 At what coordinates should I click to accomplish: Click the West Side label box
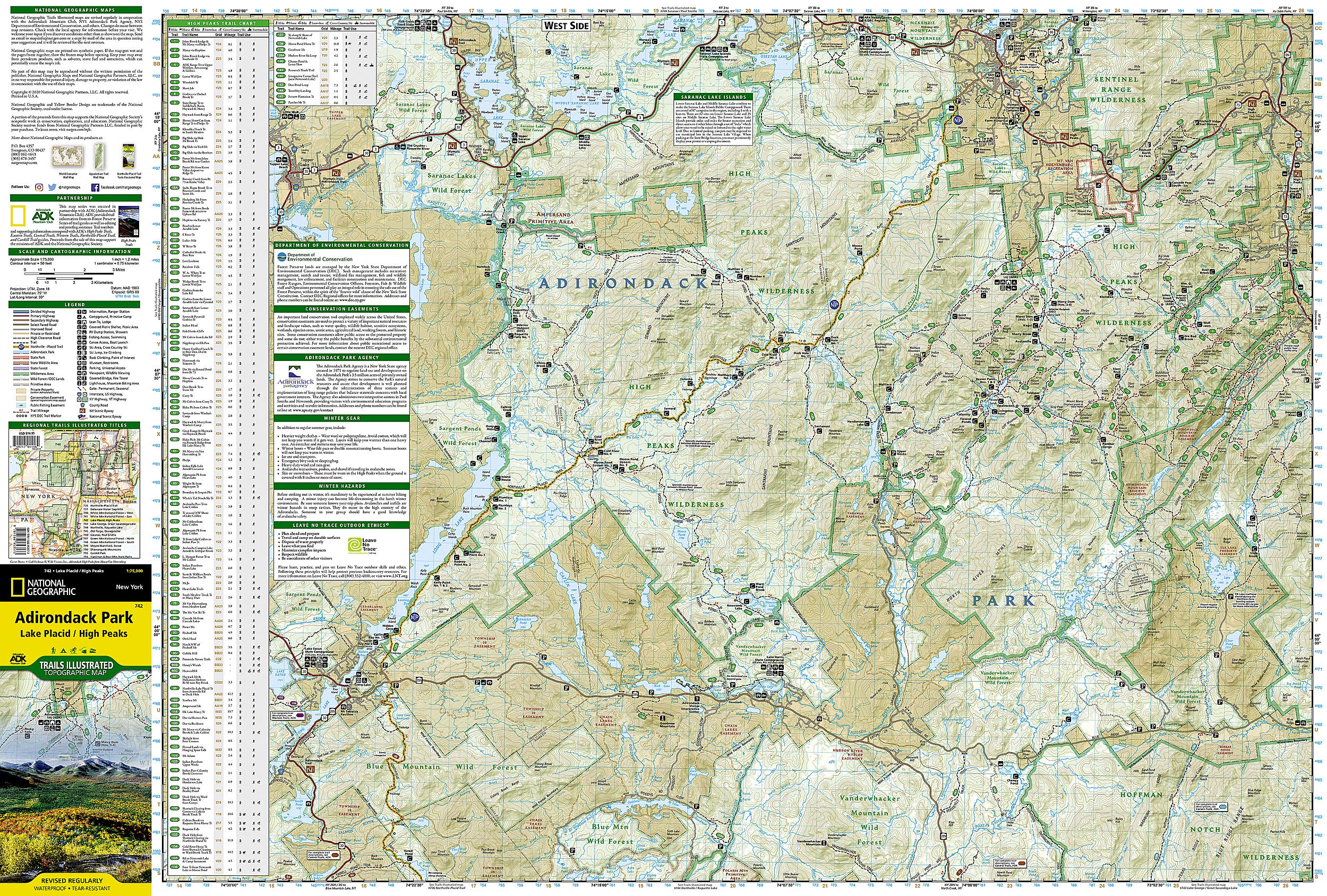point(566,25)
